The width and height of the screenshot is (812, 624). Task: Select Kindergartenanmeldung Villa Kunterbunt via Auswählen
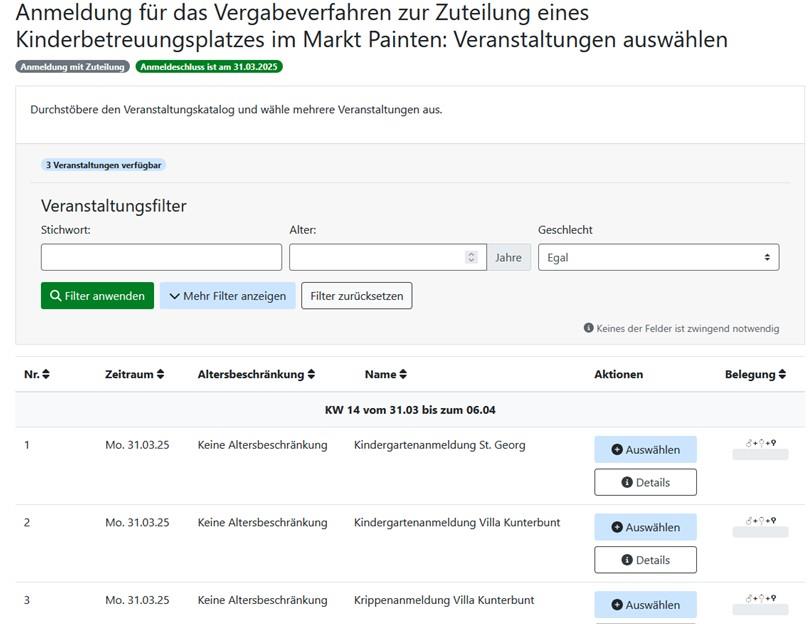[646, 527]
